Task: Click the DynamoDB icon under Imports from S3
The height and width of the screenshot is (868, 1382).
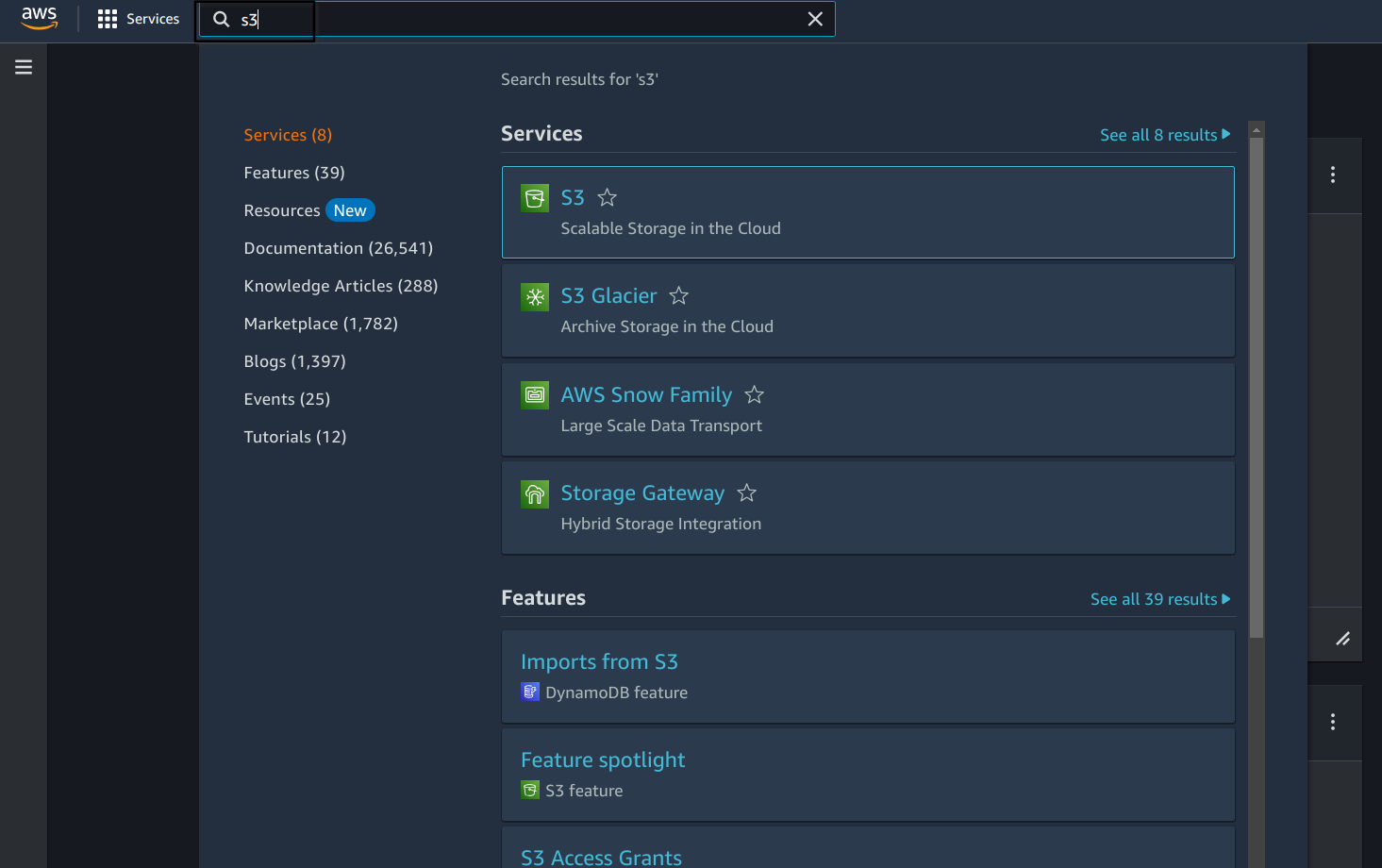Action: click(529, 692)
